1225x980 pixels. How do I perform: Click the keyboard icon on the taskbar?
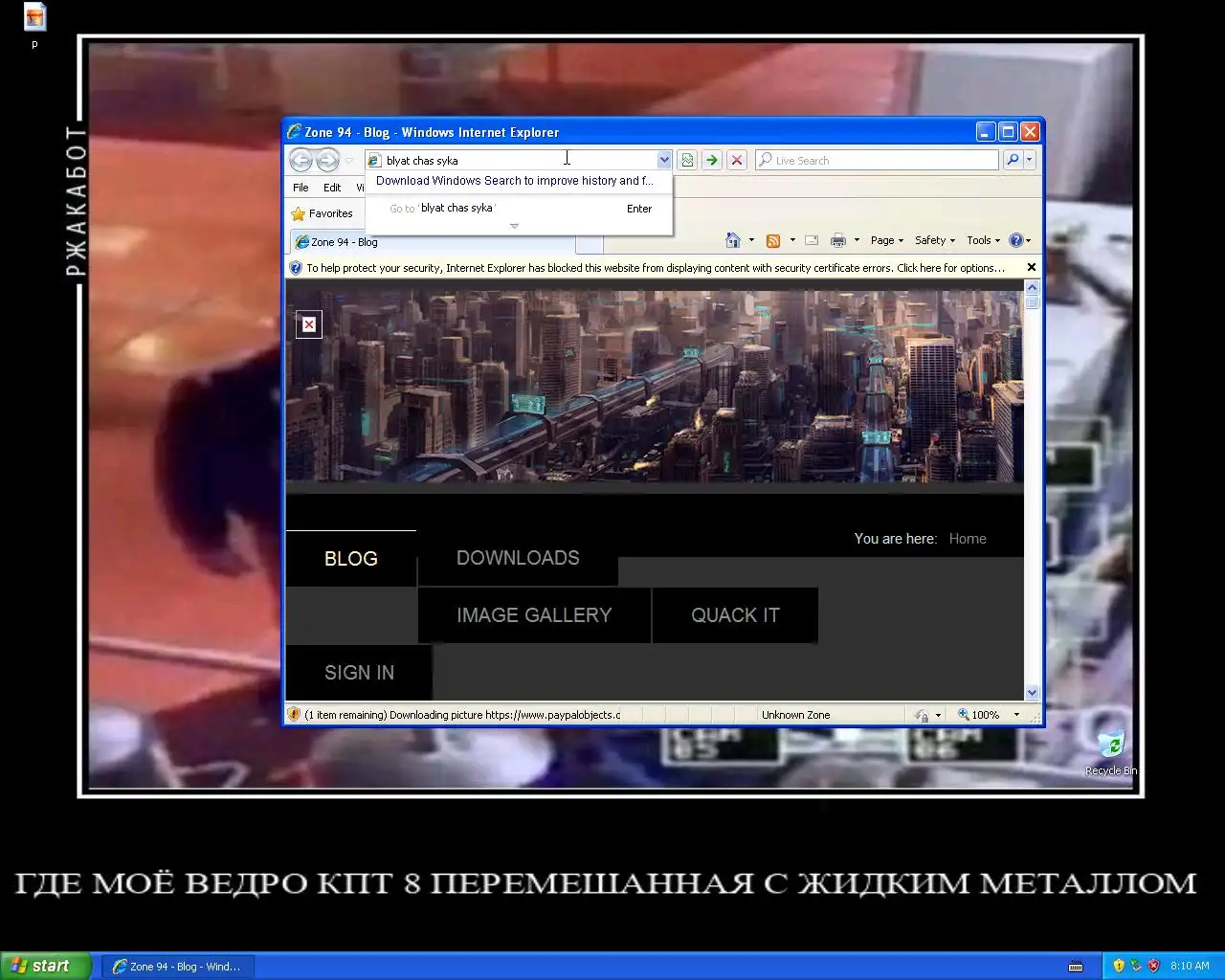pos(1076,967)
